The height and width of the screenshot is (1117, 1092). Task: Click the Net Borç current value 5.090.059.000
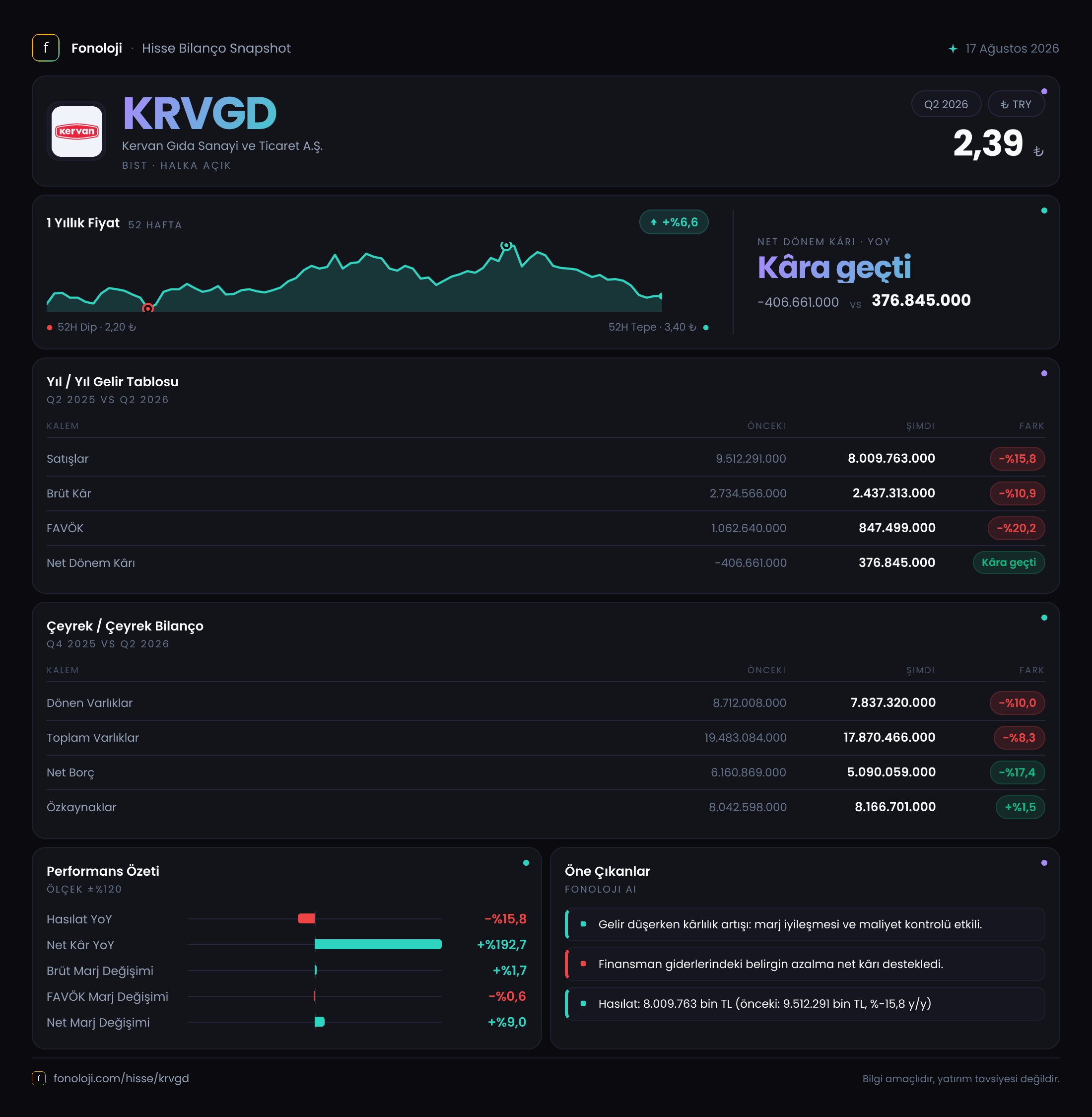pos(891,772)
